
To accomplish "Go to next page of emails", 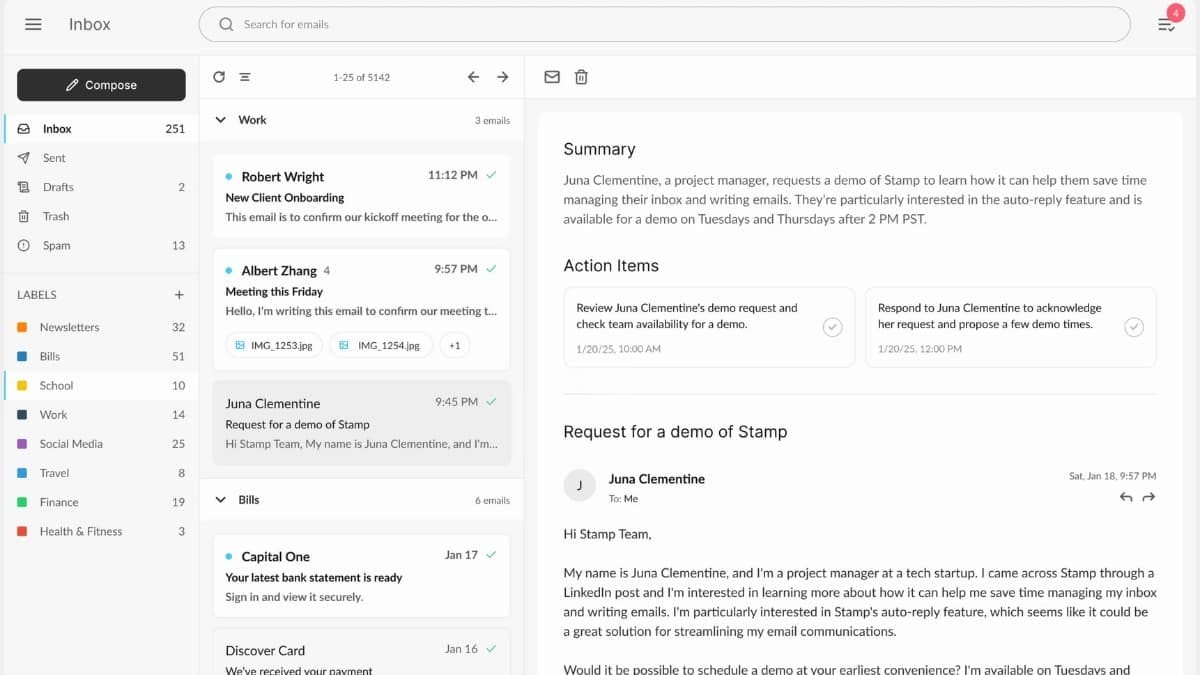I will [503, 77].
